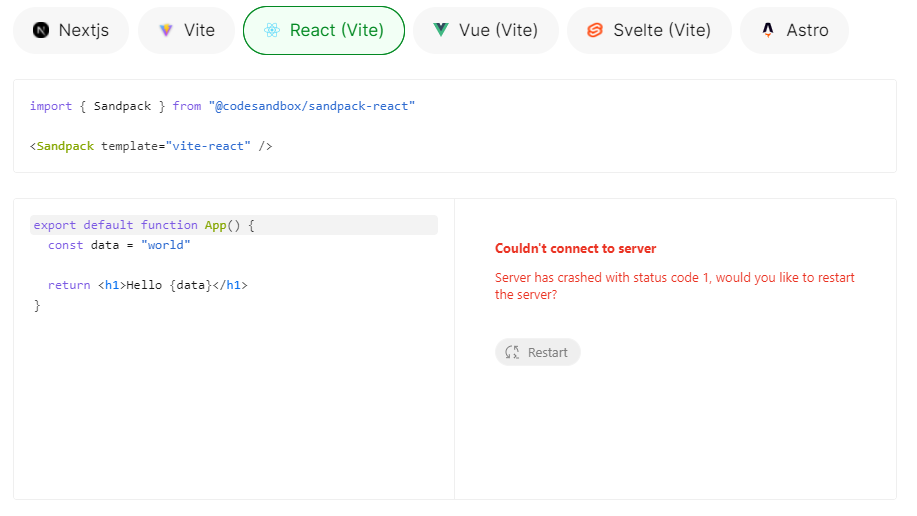Click the const data = "world" line
Image resolution: width=917 pixels, height=516 pixels.
(x=119, y=245)
